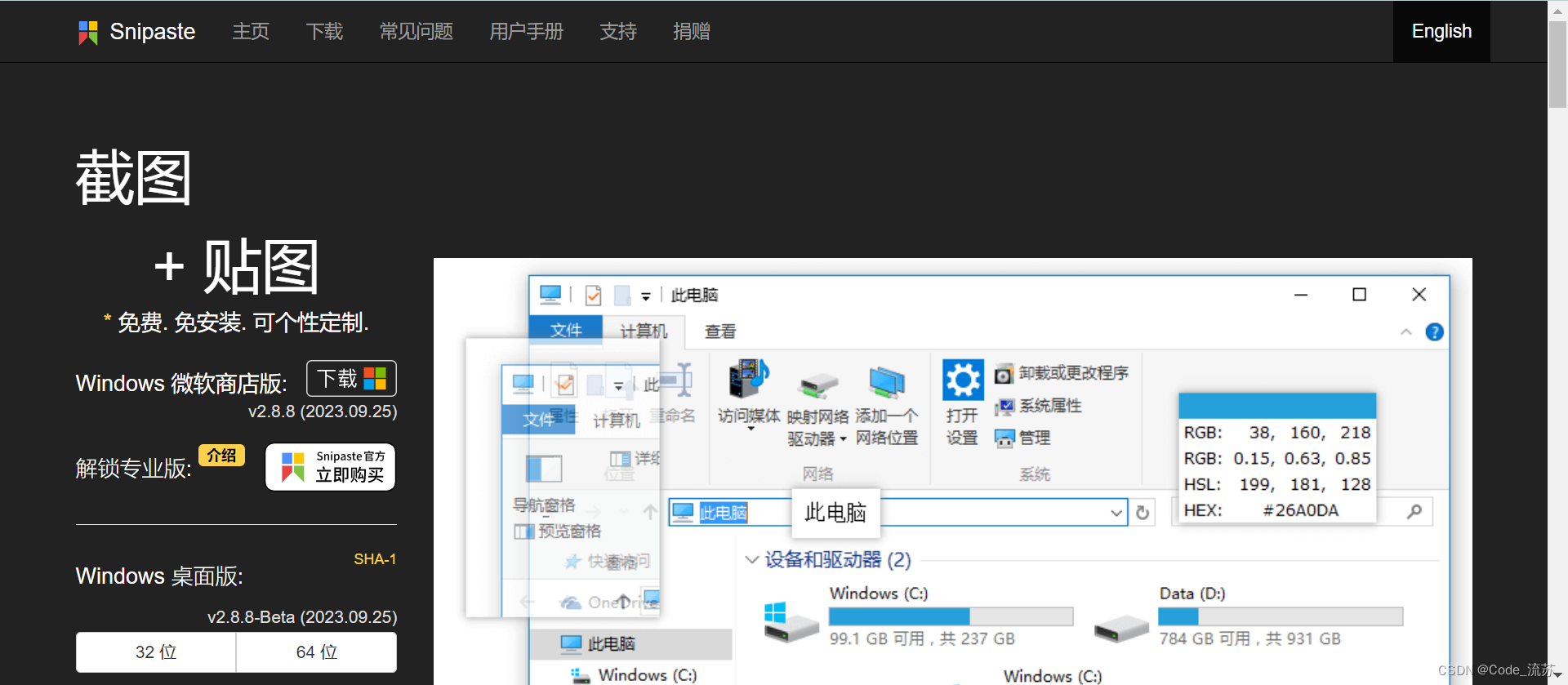1568x685 pixels.
Task: Open the address bar dropdown arrow
Action: coord(1116,513)
